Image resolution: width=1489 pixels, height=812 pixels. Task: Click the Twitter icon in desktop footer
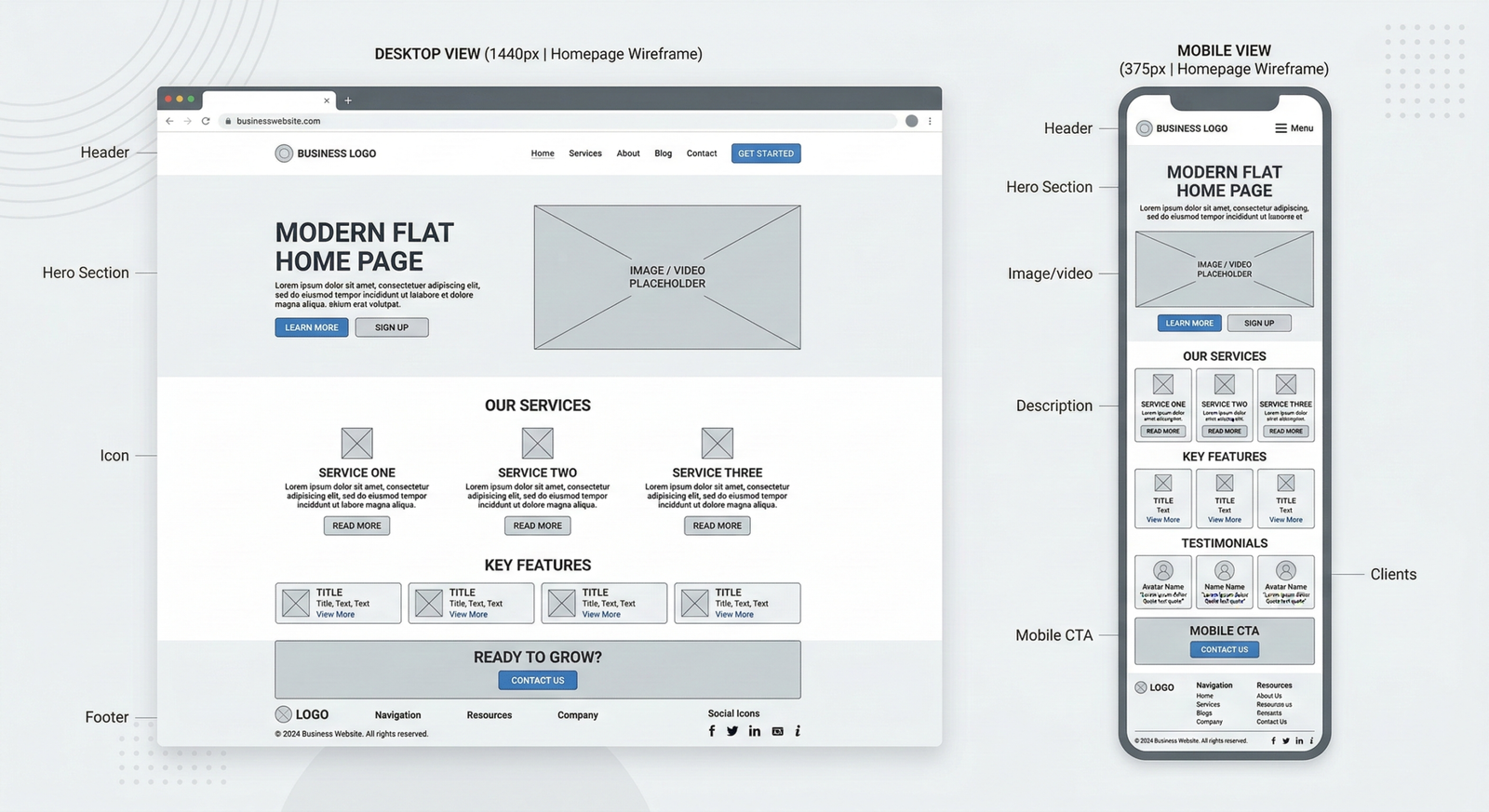pos(732,731)
